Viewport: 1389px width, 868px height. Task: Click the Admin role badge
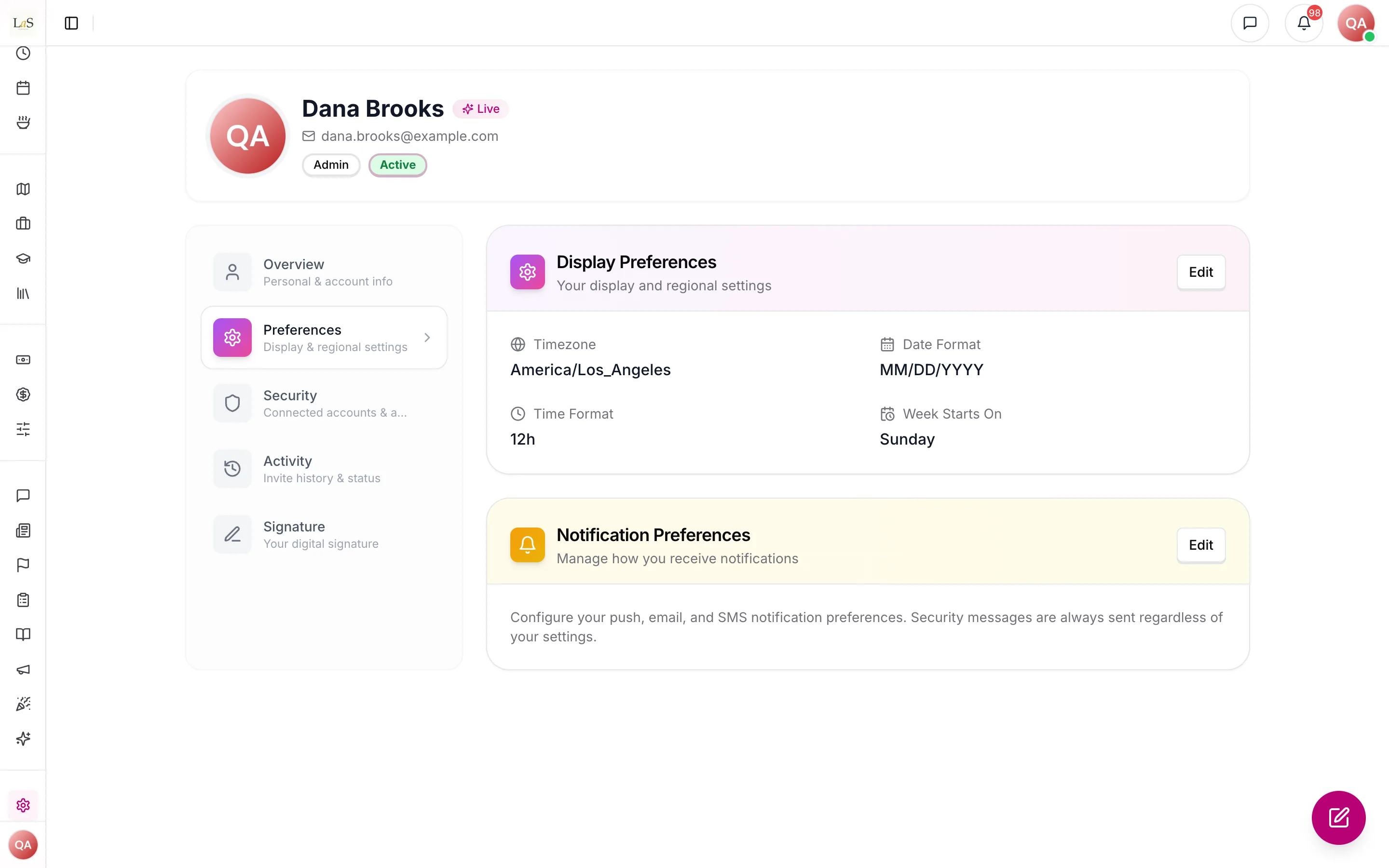point(331,165)
